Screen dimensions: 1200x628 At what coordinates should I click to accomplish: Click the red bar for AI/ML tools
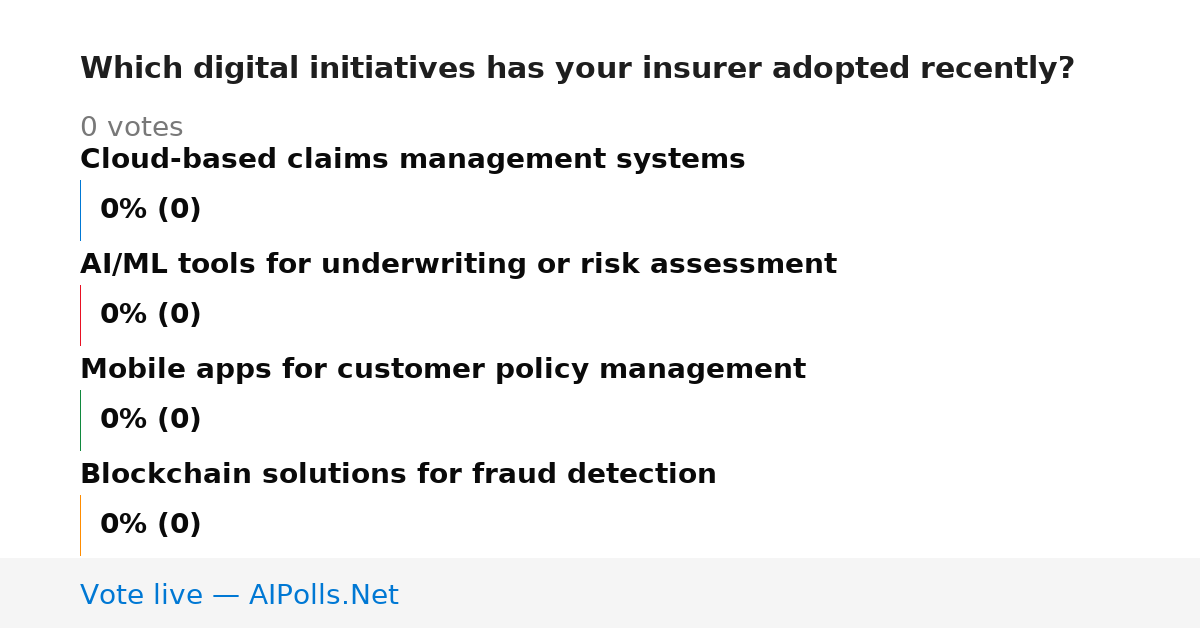pyautogui.click(x=81, y=315)
